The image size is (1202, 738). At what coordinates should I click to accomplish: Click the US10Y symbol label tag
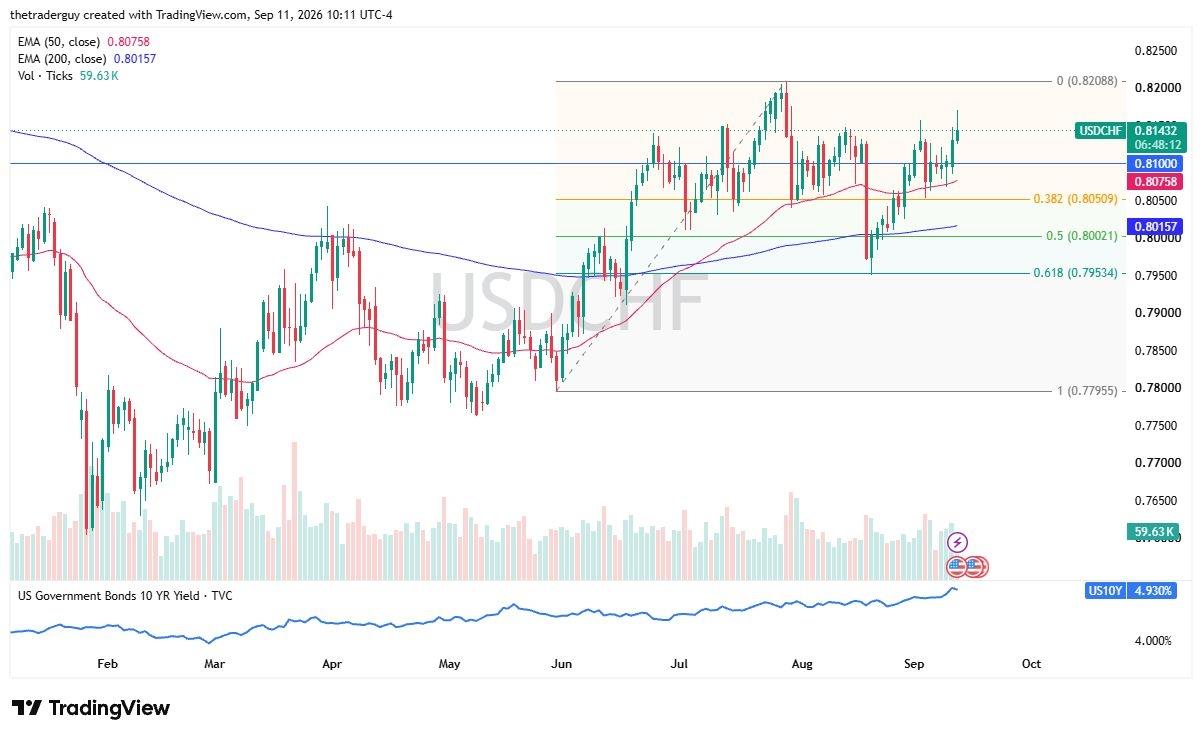click(1104, 591)
